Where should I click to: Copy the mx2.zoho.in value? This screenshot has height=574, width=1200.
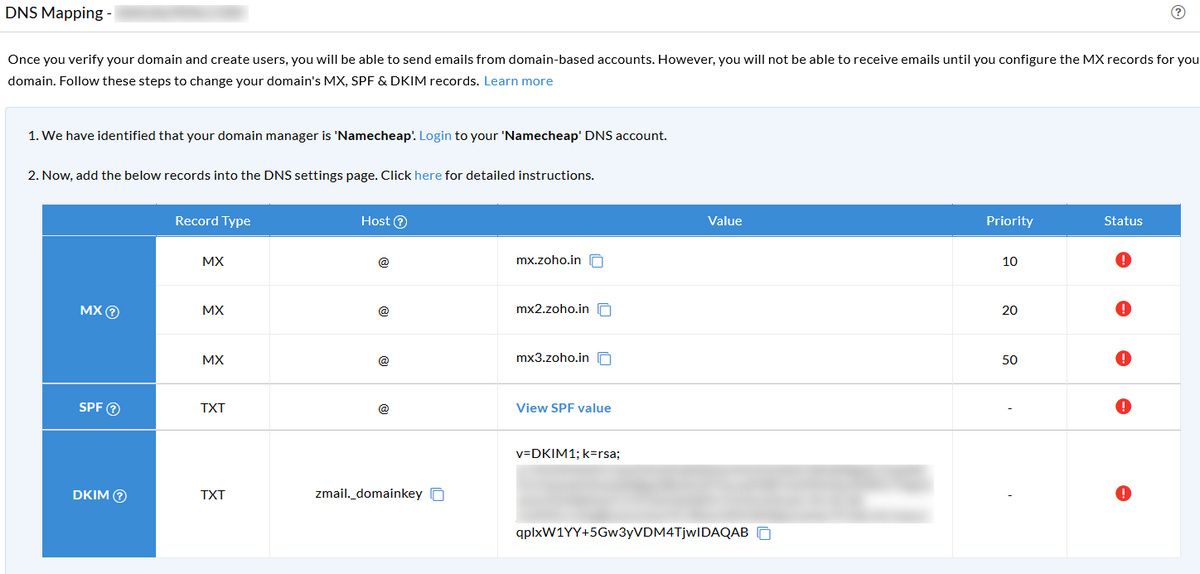click(x=605, y=310)
